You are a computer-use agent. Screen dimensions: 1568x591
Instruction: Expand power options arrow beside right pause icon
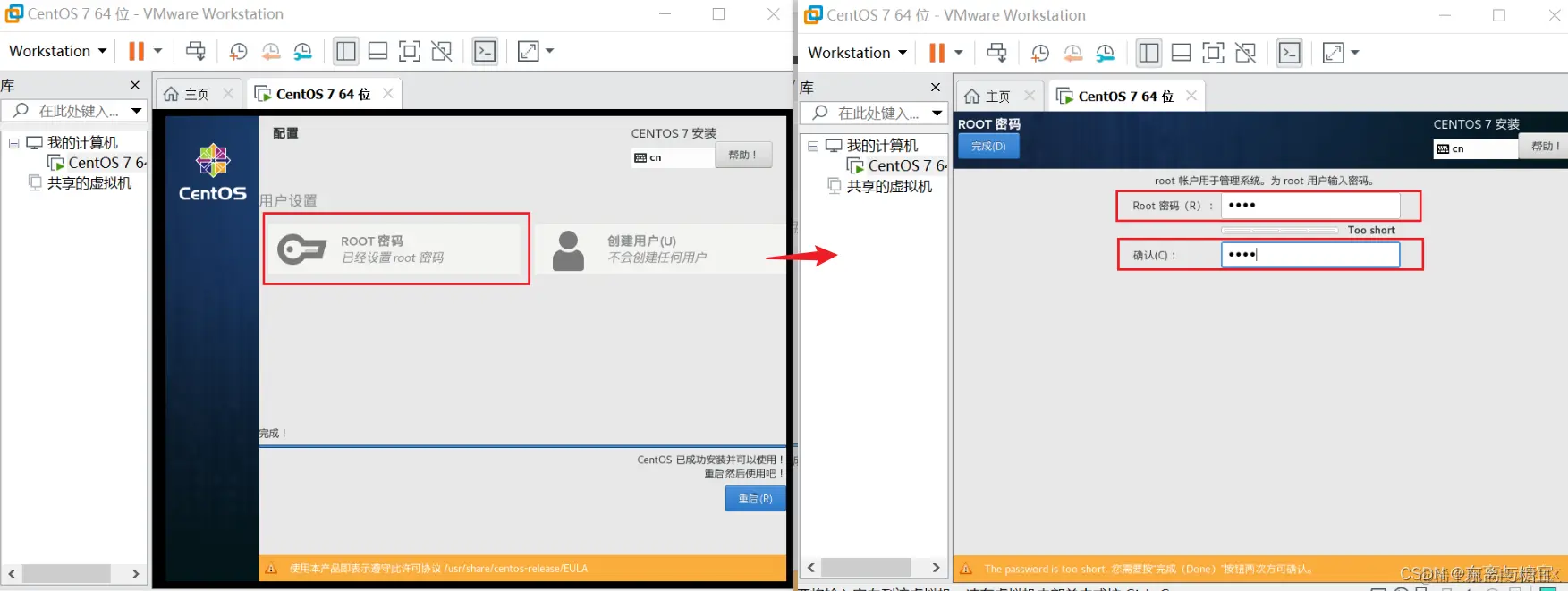(x=959, y=53)
